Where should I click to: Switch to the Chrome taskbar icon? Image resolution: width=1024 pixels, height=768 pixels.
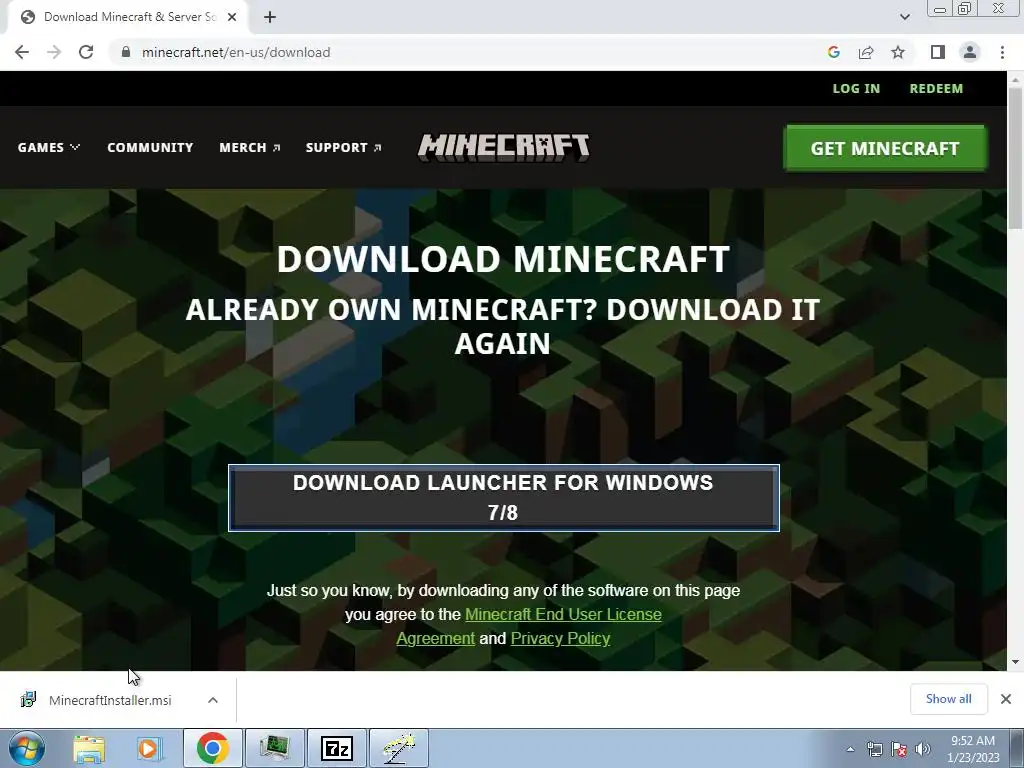coord(213,748)
